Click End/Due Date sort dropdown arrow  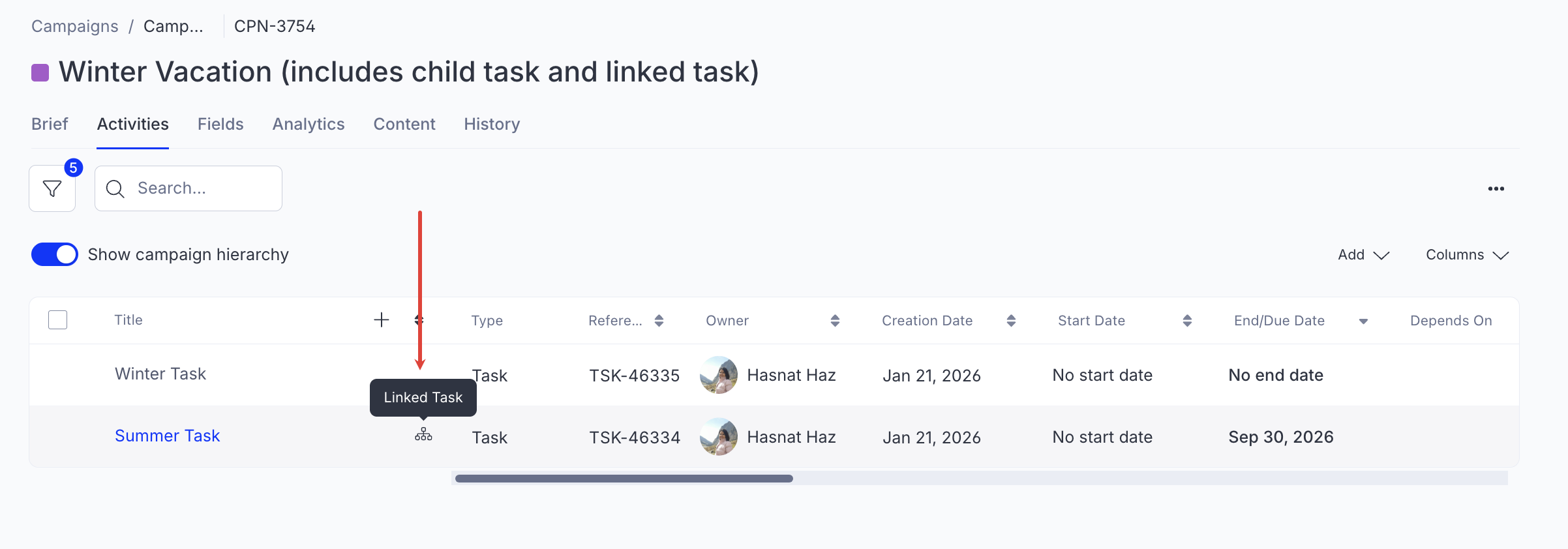coord(1363,321)
